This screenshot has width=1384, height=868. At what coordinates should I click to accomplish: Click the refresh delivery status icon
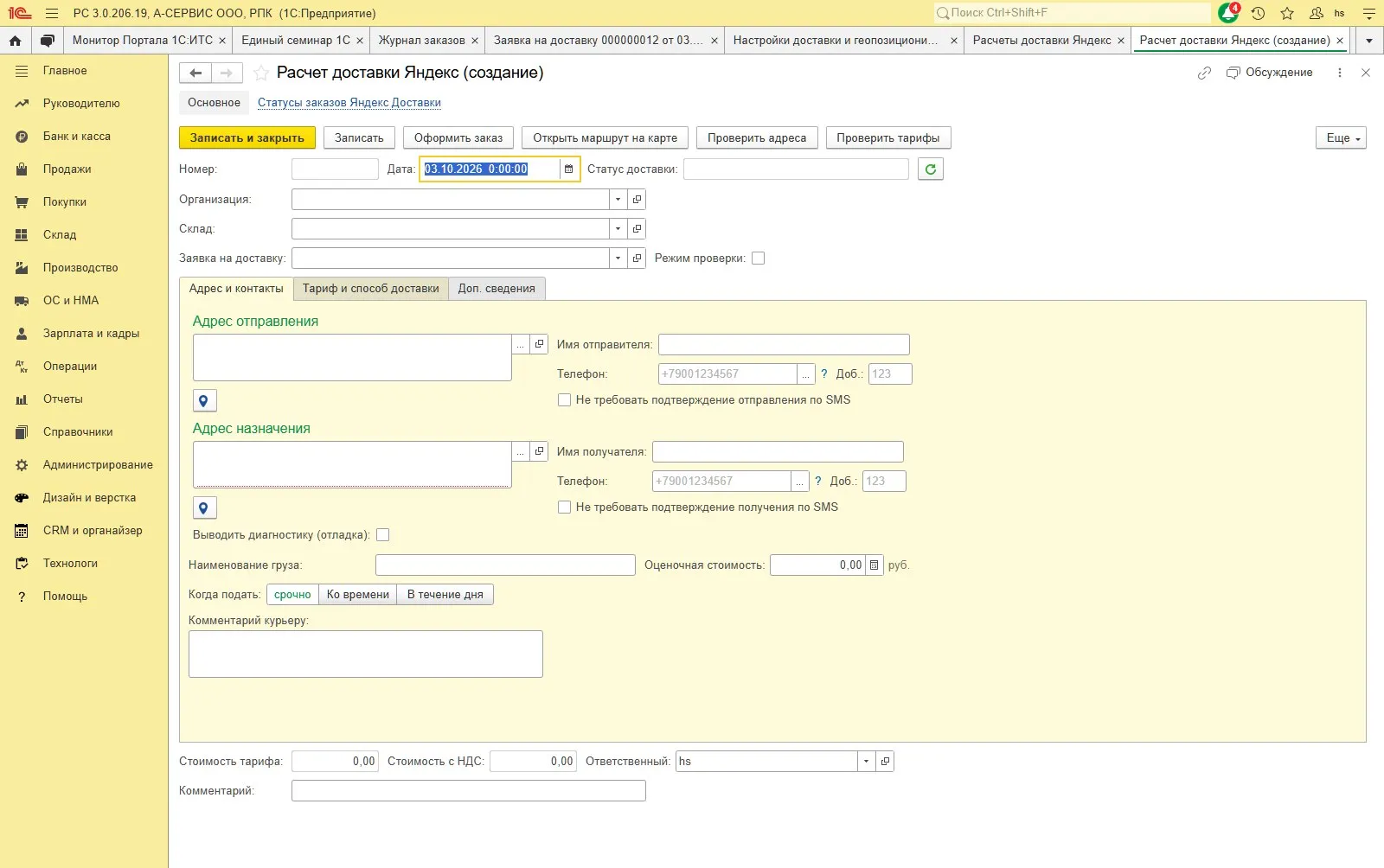(x=930, y=169)
